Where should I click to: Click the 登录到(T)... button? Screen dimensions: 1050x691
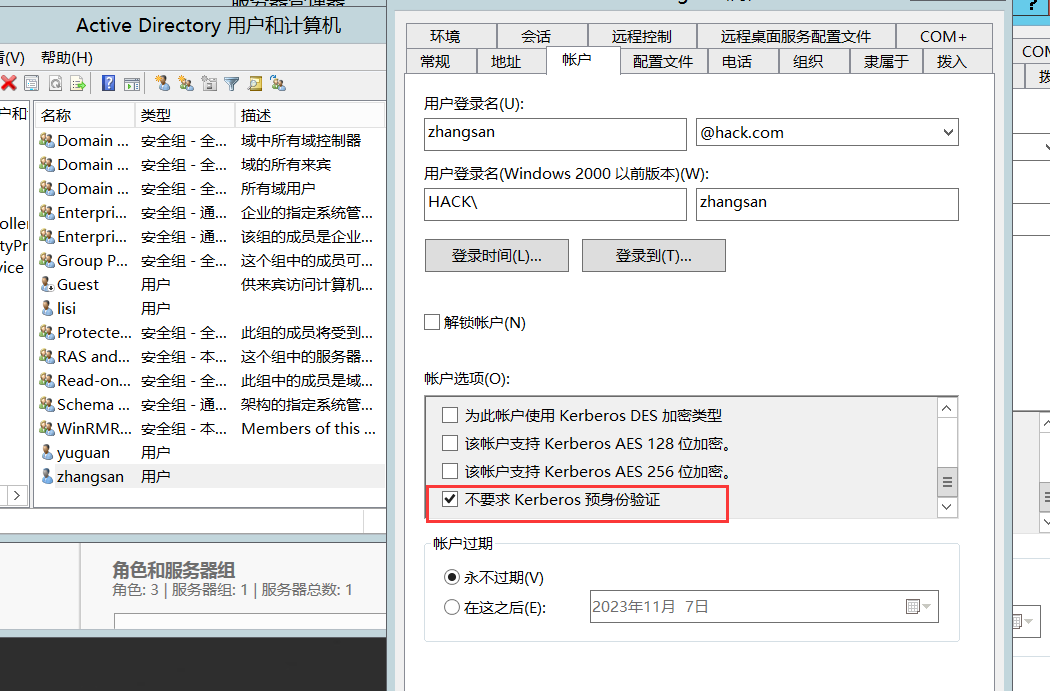pyautogui.click(x=653, y=255)
